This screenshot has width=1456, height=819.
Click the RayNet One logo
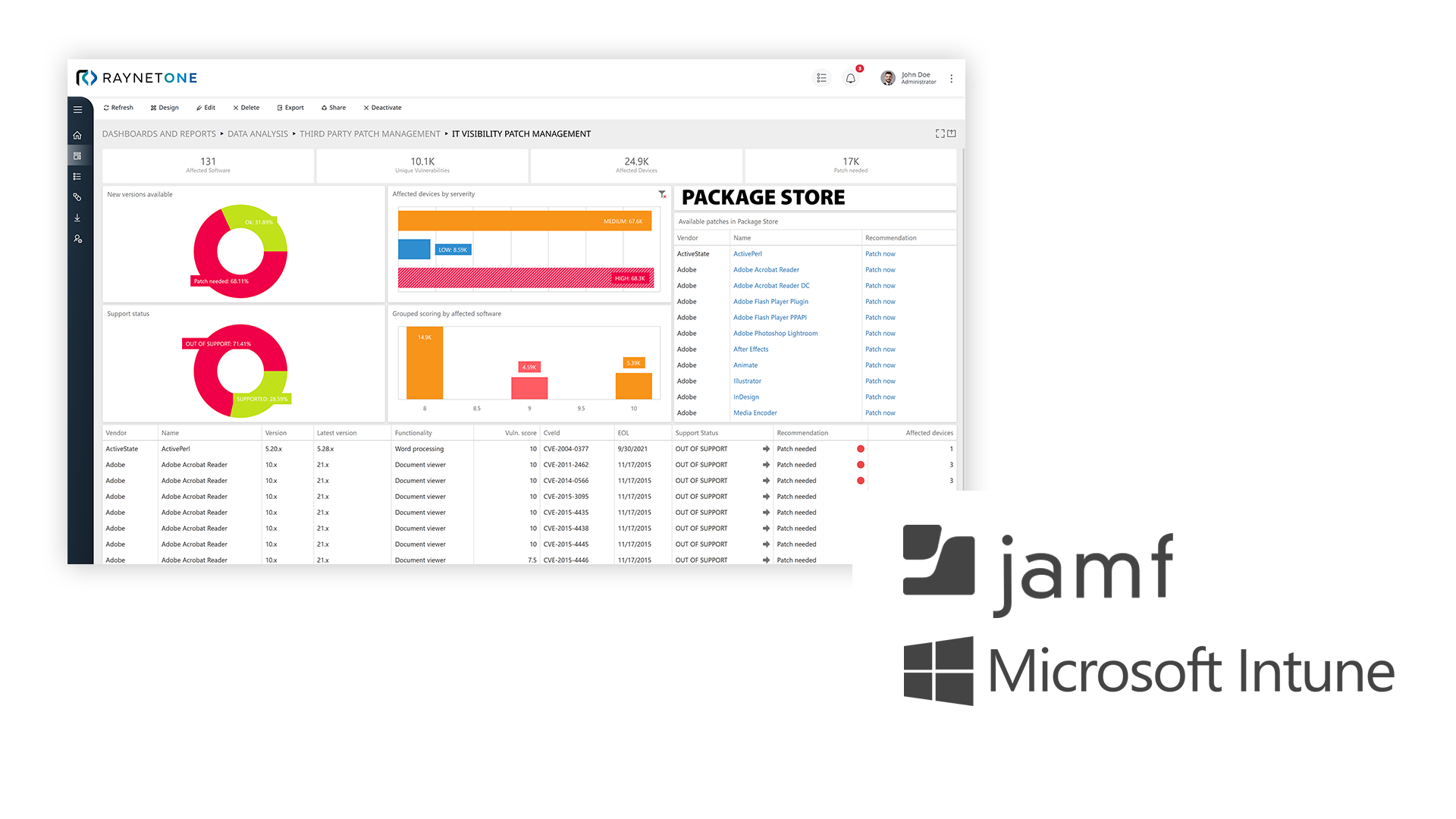pyautogui.click(x=136, y=78)
